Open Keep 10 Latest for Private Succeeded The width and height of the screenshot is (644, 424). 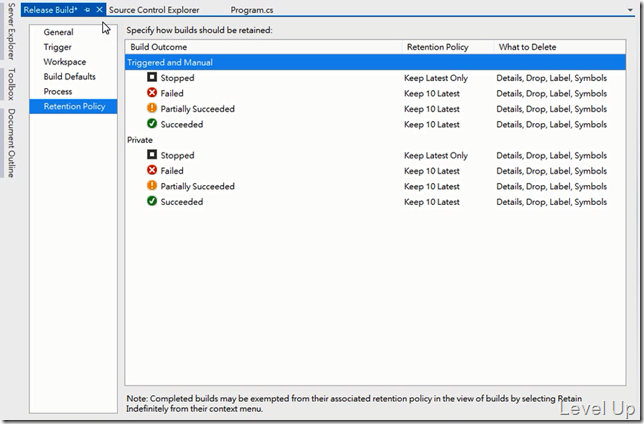[x=432, y=202]
